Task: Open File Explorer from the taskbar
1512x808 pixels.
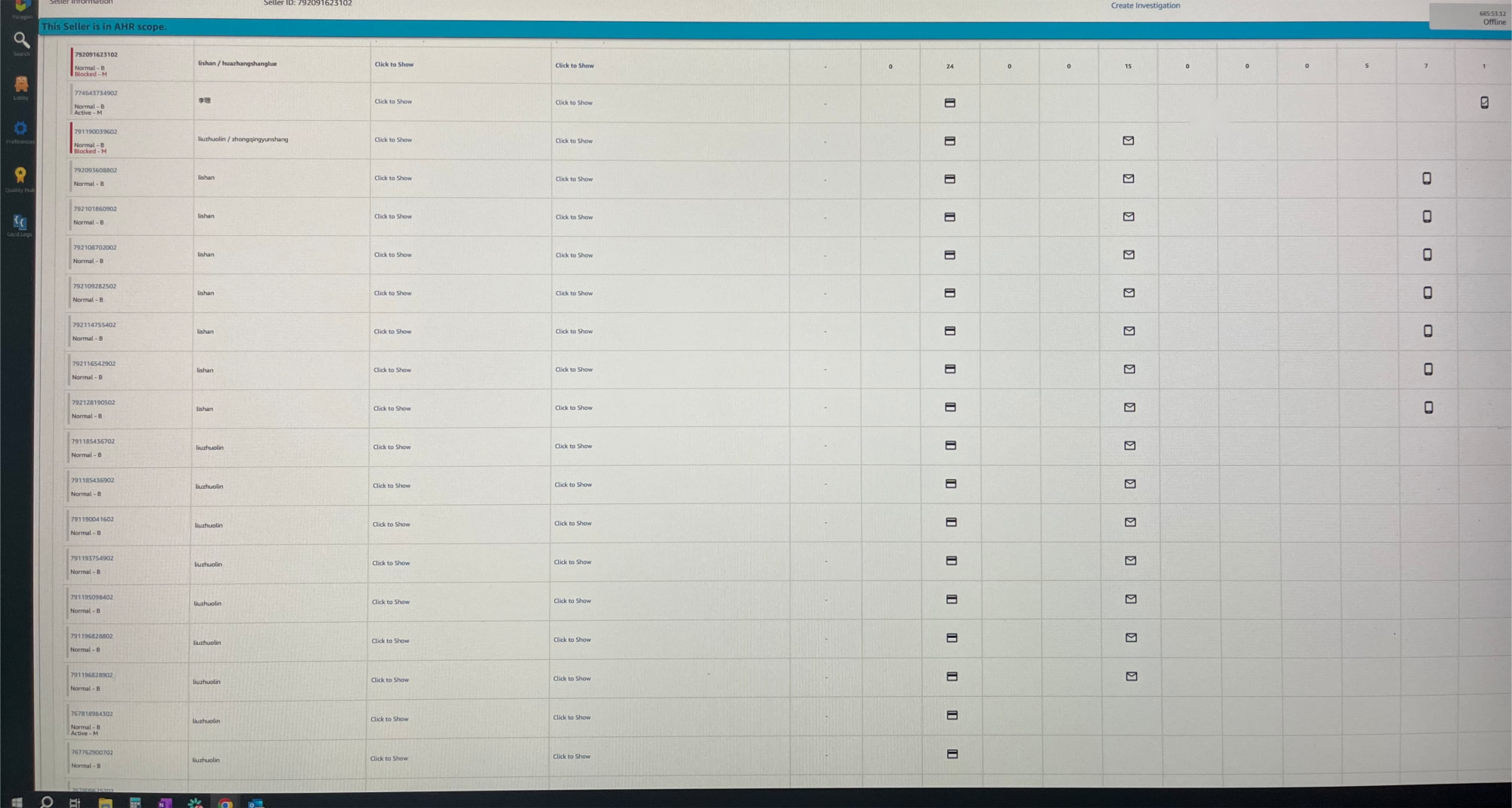Action: click(105, 803)
